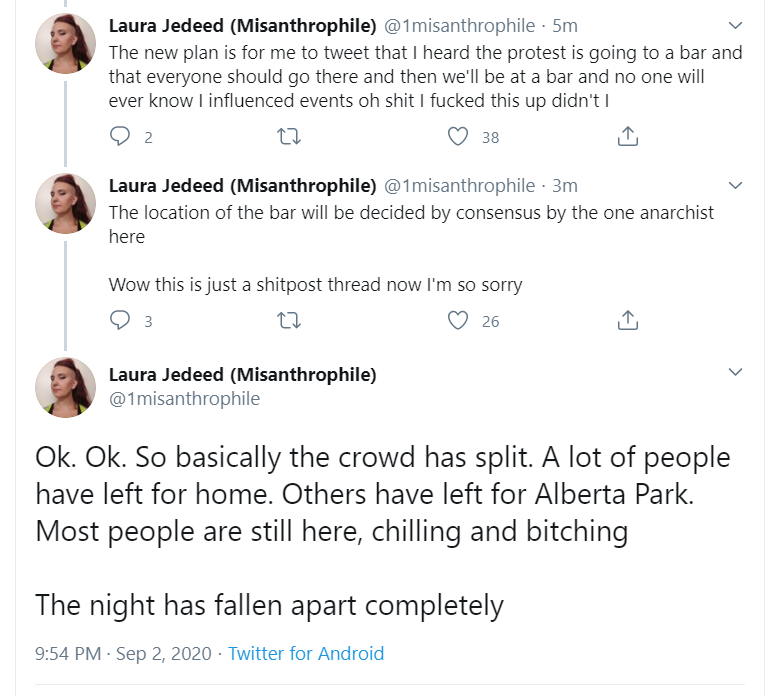Open the 9:54 PM Sep 2, 2020 timestamp
The height and width of the screenshot is (696, 778).
pyautogui.click(x=123, y=653)
